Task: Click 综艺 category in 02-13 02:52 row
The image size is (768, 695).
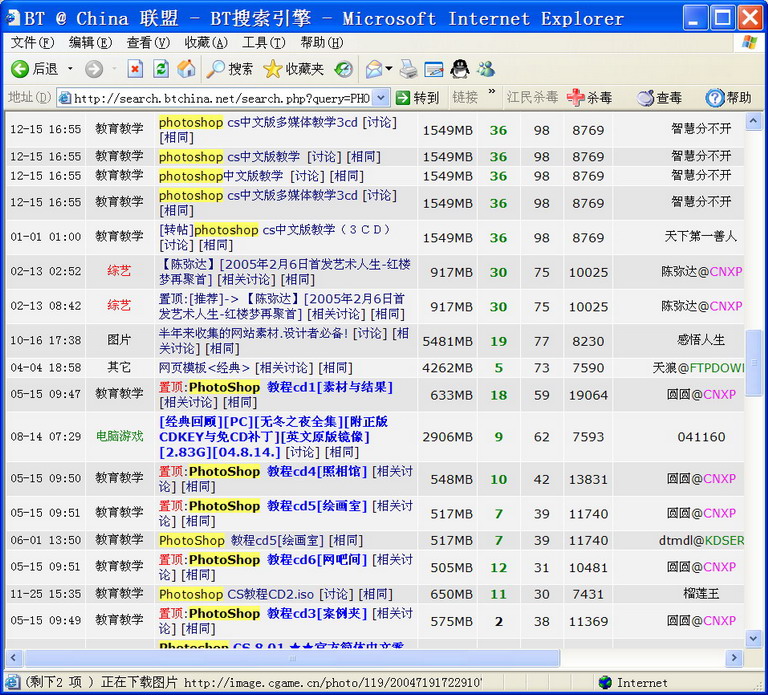Action: pos(119,271)
